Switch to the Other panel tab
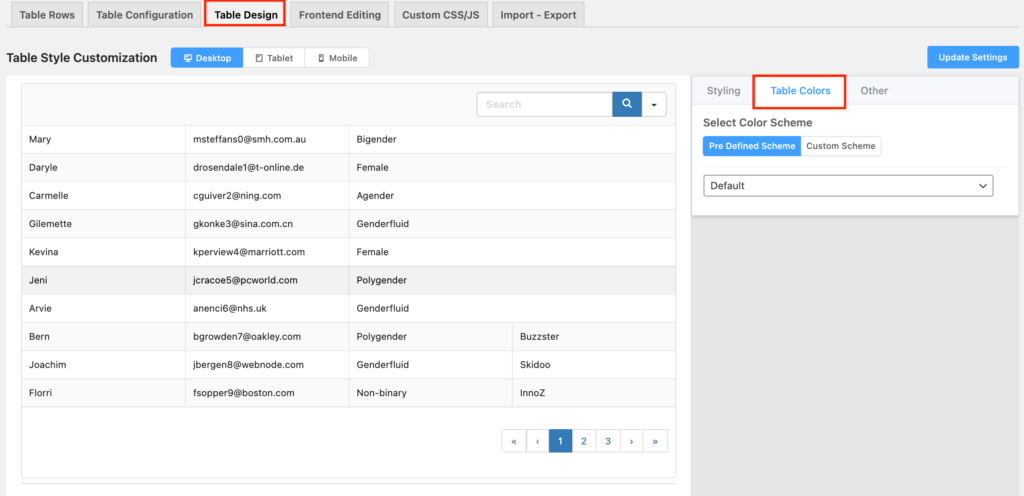 [874, 91]
